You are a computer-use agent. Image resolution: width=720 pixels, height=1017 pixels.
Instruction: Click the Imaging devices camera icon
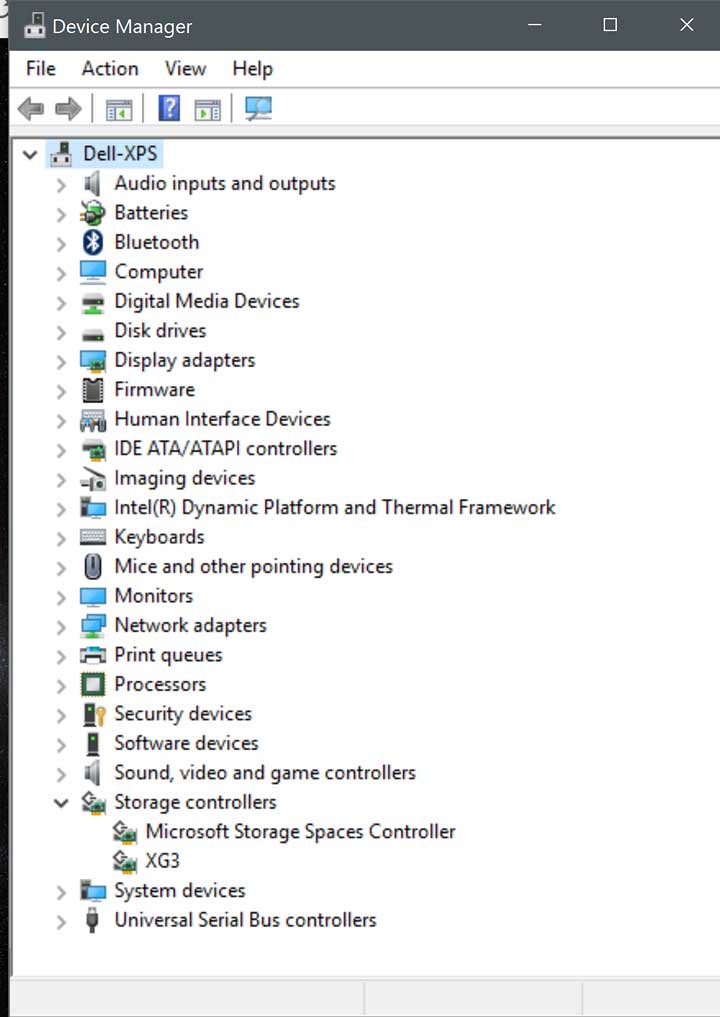(x=93, y=478)
